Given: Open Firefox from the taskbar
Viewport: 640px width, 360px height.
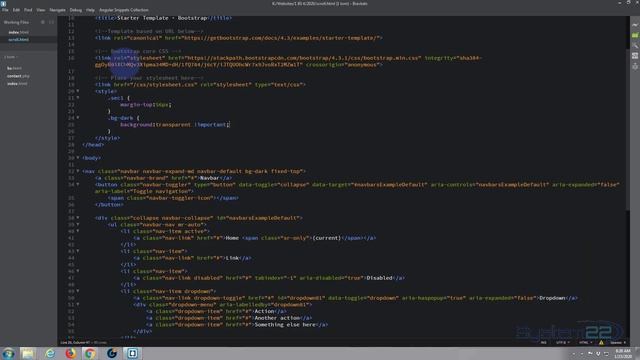Looking at the screenshot, I should pyautogui.click(x=71, y=353).
